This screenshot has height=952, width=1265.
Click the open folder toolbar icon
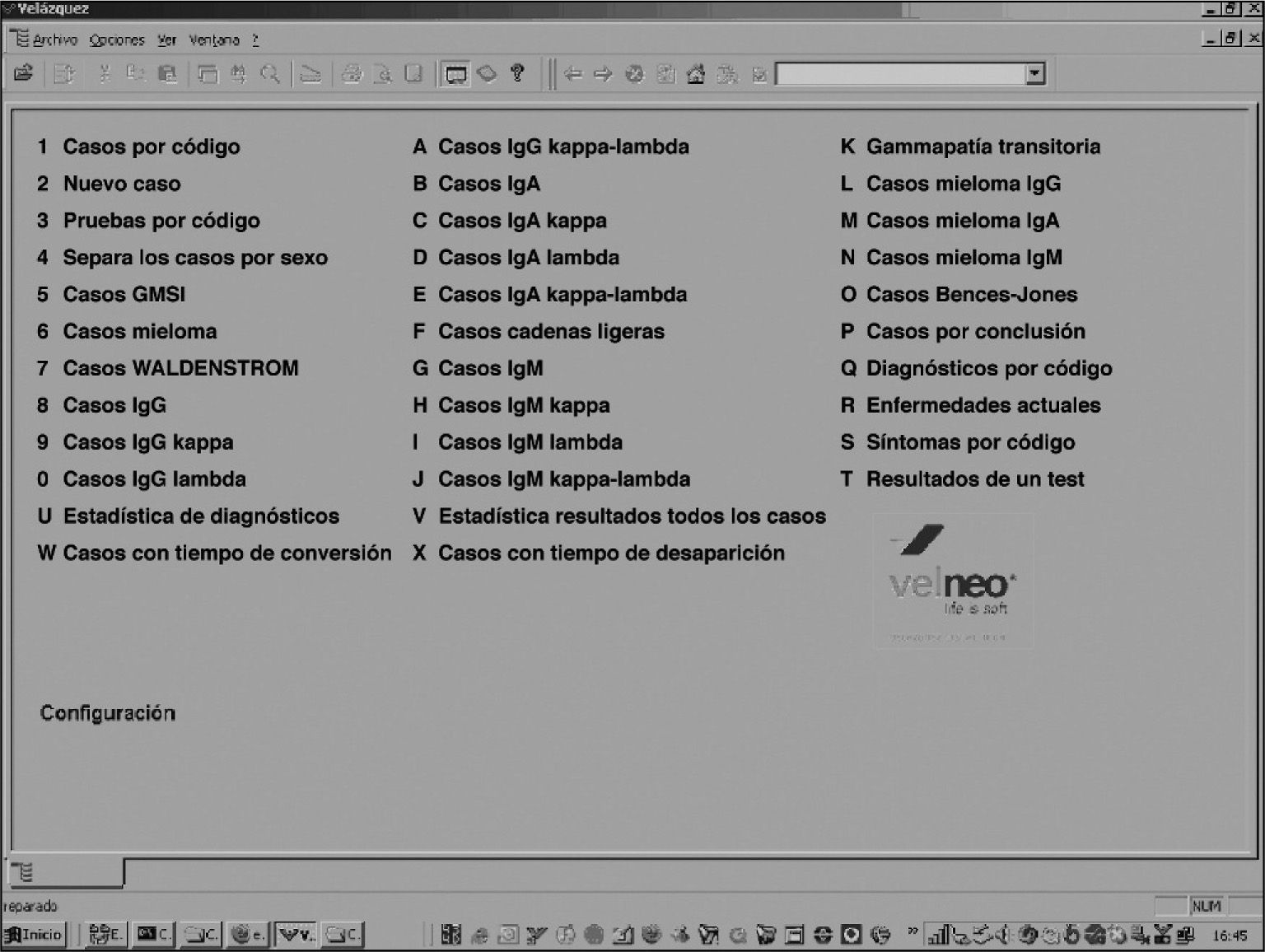click(x=23, y=73)
